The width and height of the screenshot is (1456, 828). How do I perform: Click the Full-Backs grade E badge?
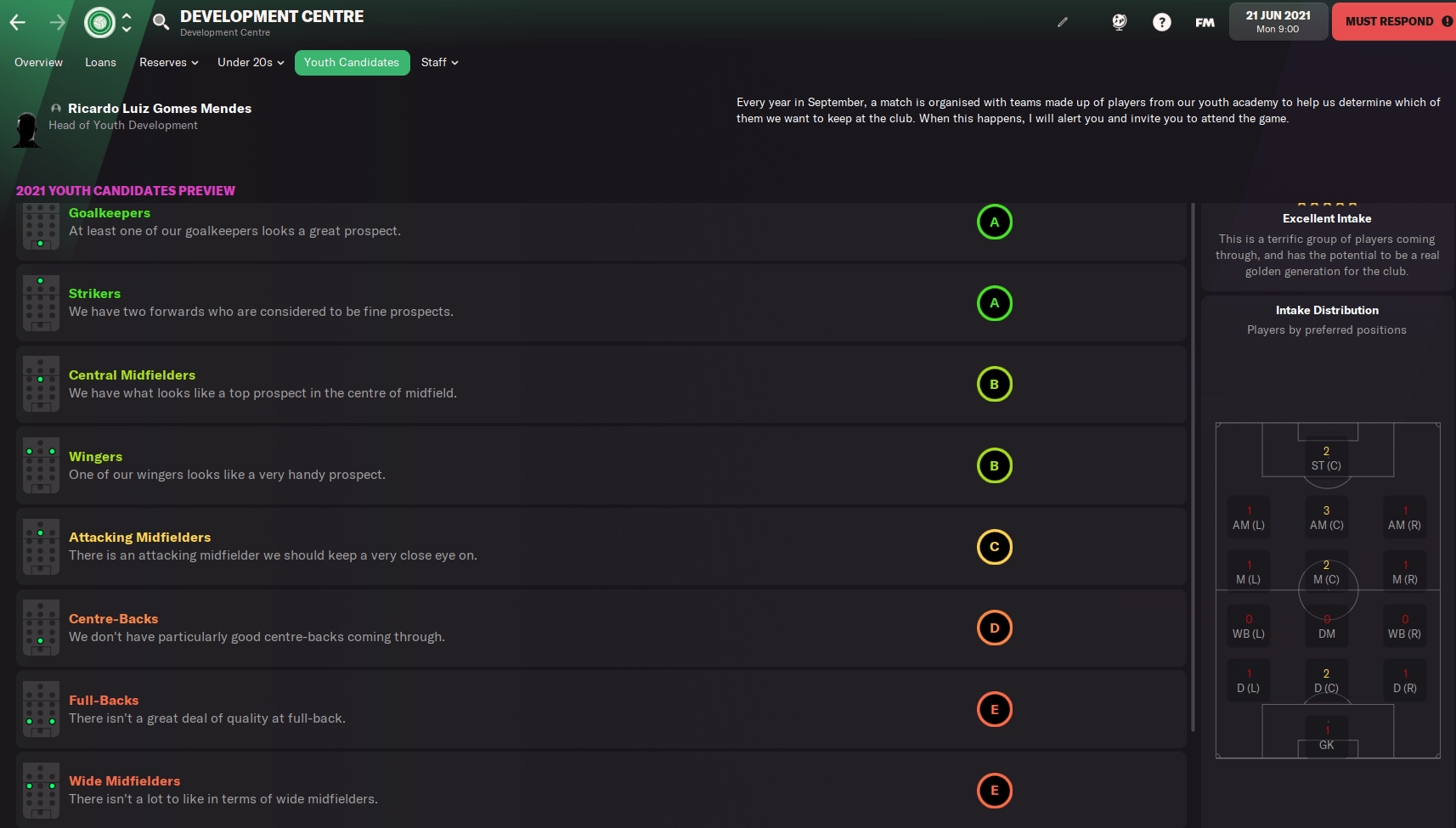point(994,709)
